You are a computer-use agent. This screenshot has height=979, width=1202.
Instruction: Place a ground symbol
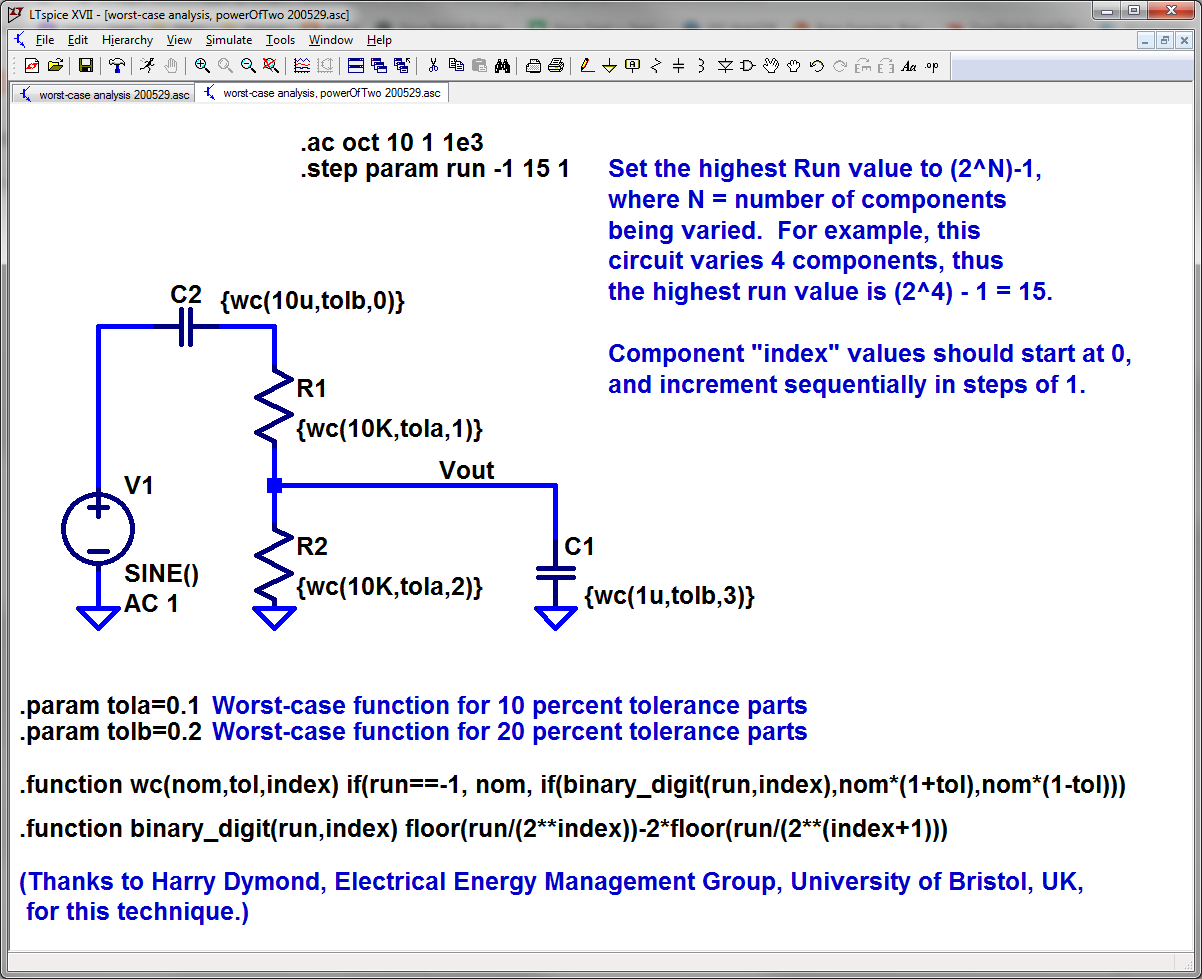tap(608, 67)
